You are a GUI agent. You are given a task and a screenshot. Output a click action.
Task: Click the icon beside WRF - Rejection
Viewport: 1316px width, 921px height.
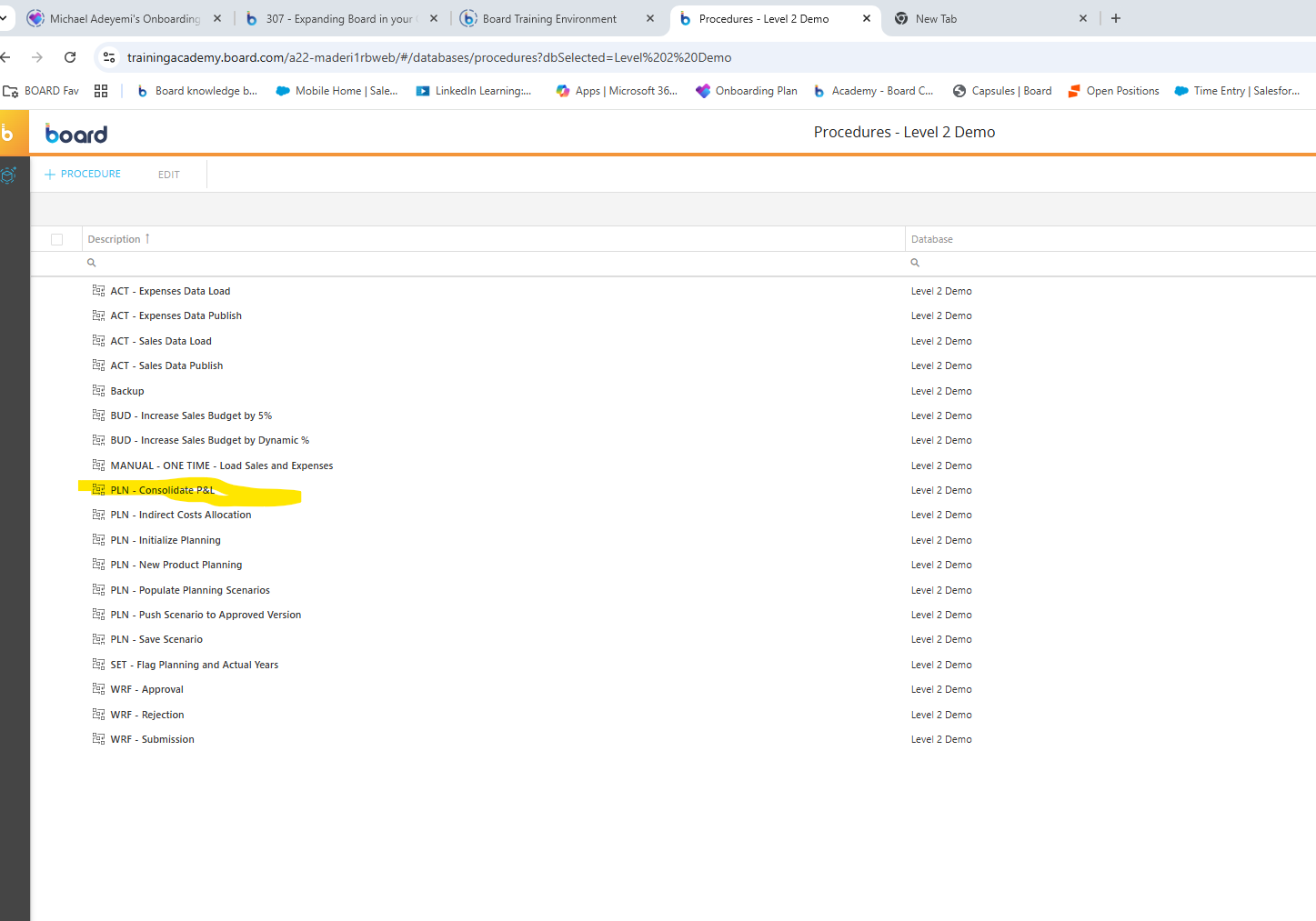click(x=98, y=714)
